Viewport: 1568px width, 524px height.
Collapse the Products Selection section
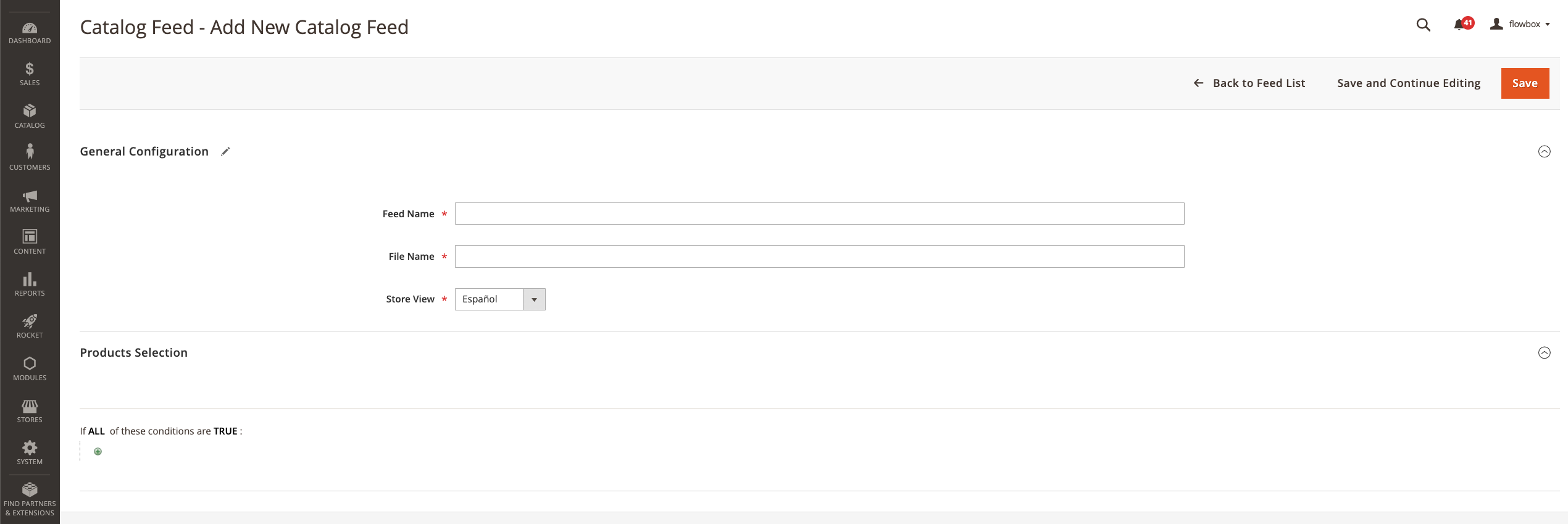click(1544, 353)
